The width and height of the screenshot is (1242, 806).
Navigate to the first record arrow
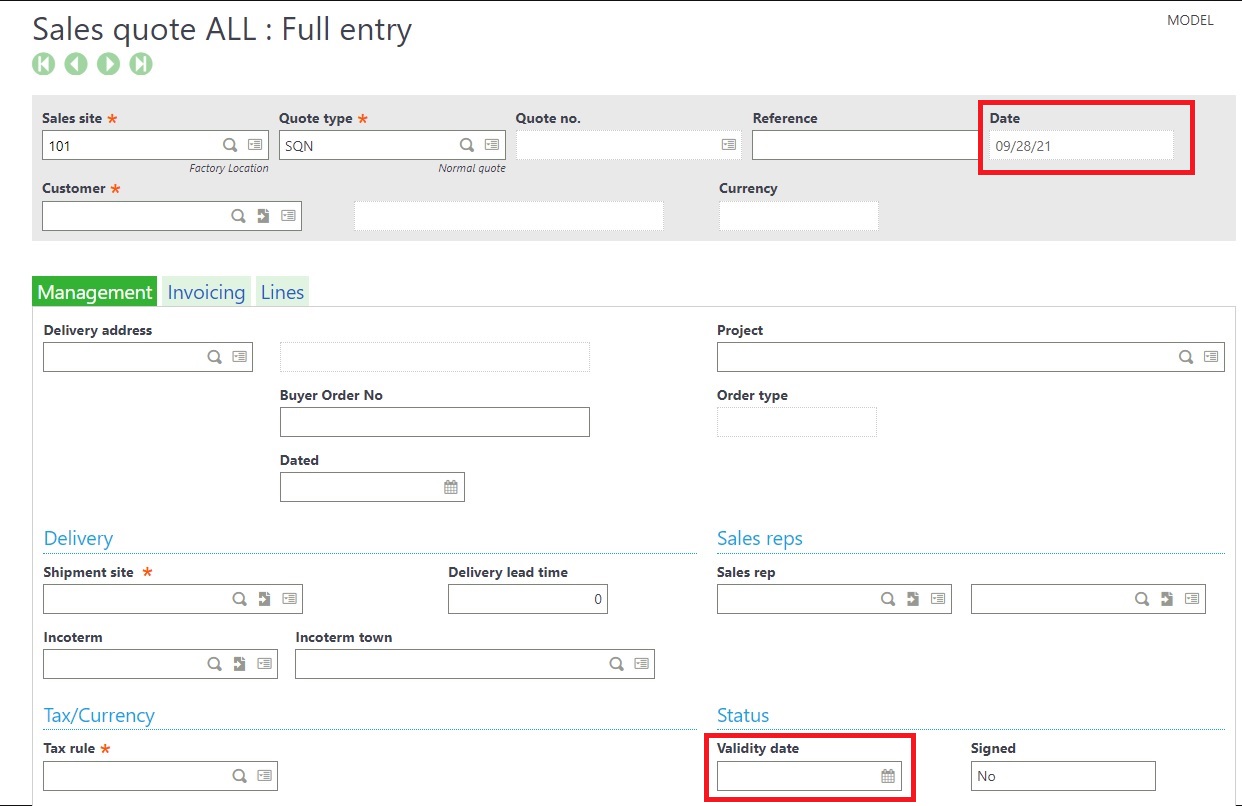pos(42,63)
